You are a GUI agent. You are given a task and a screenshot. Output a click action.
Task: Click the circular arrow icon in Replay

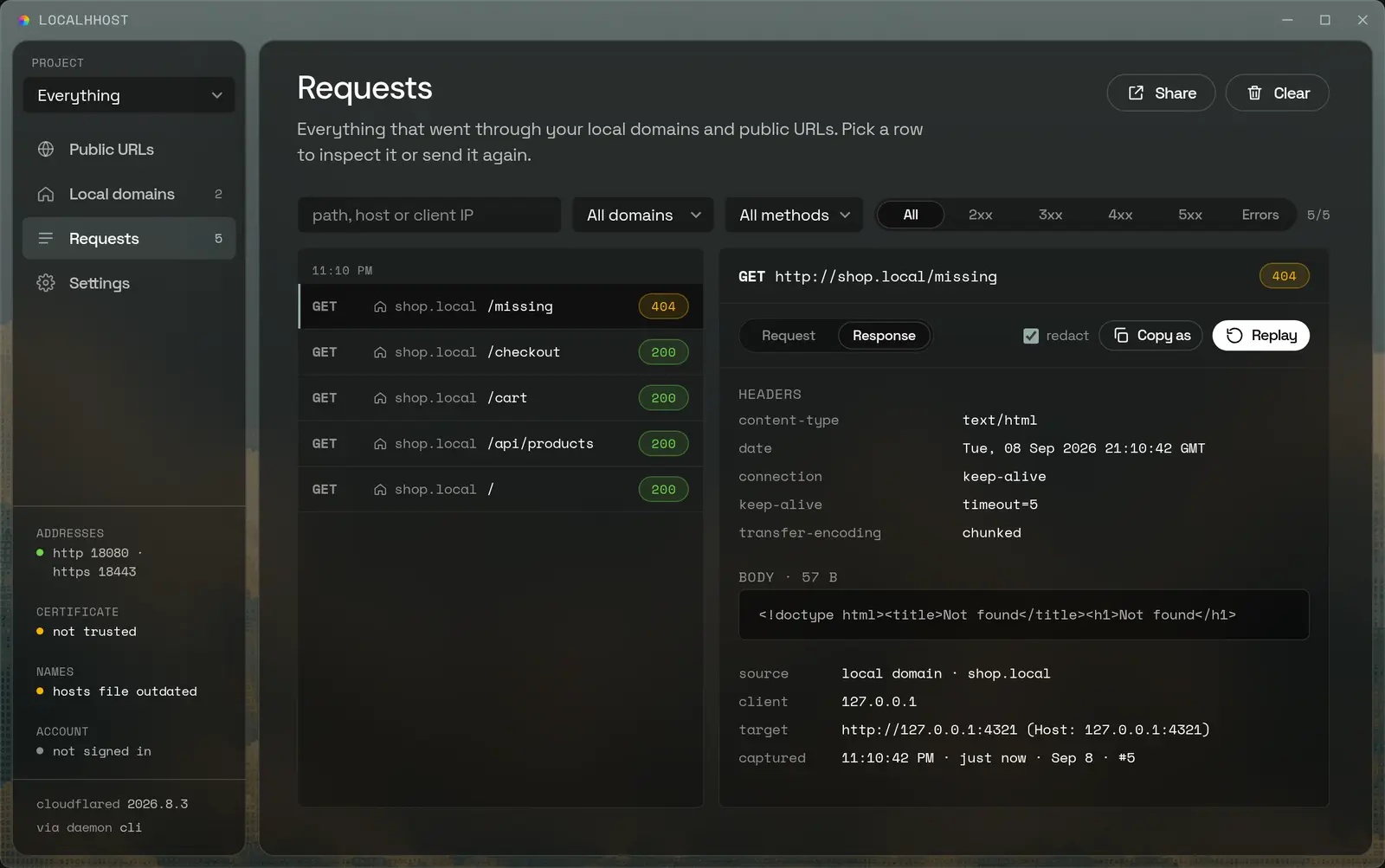point(1234,335)
